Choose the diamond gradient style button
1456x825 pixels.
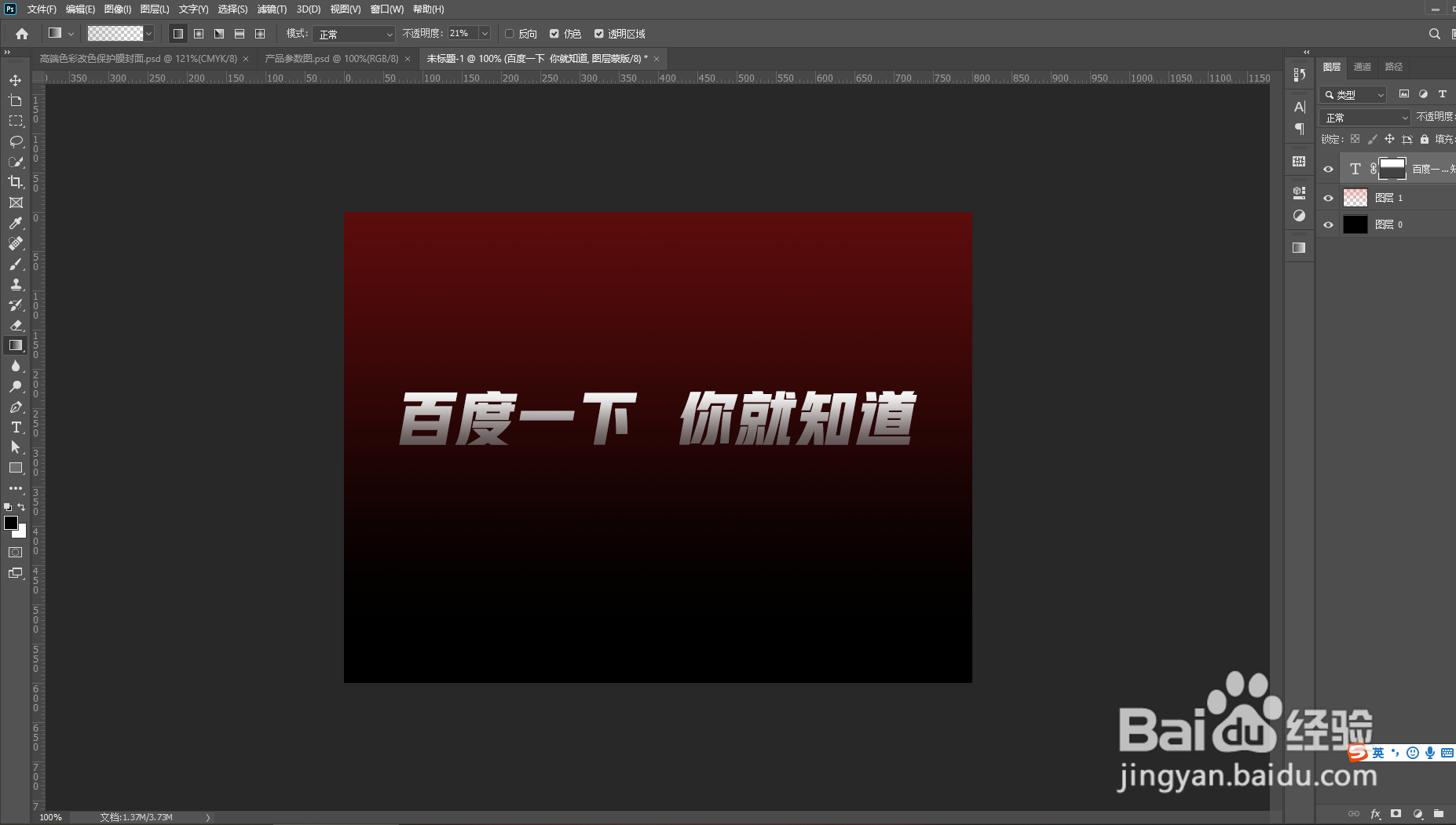point(260,34)
